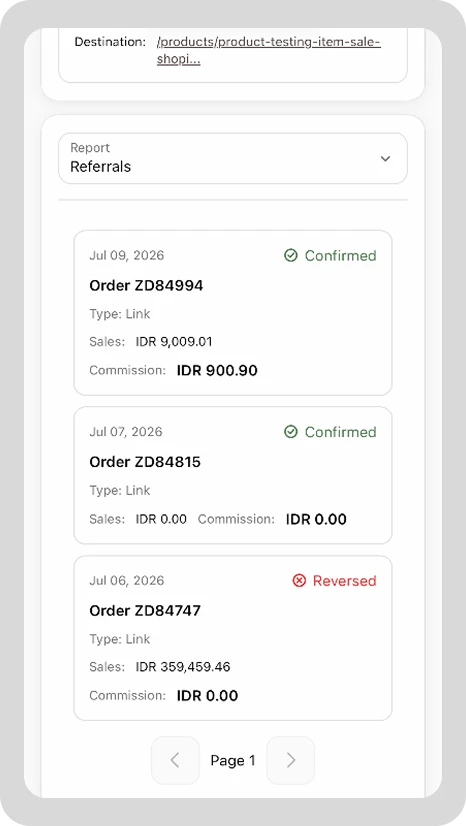Select the Order ZD84994 title

[x=146, y=286]
